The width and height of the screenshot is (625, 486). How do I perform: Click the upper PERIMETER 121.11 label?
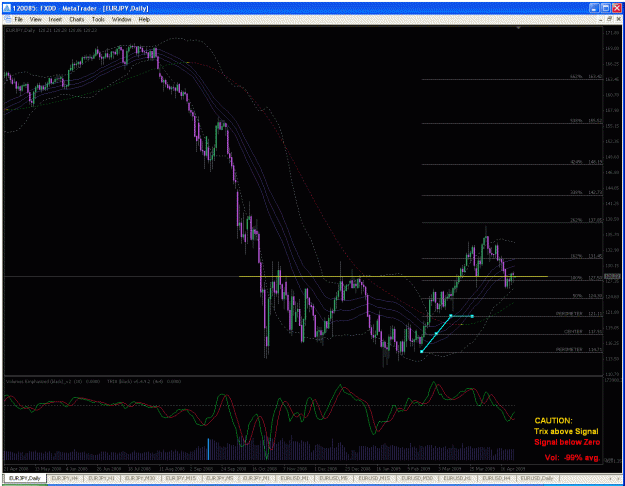pyautogui.click(x=579, y=314)
